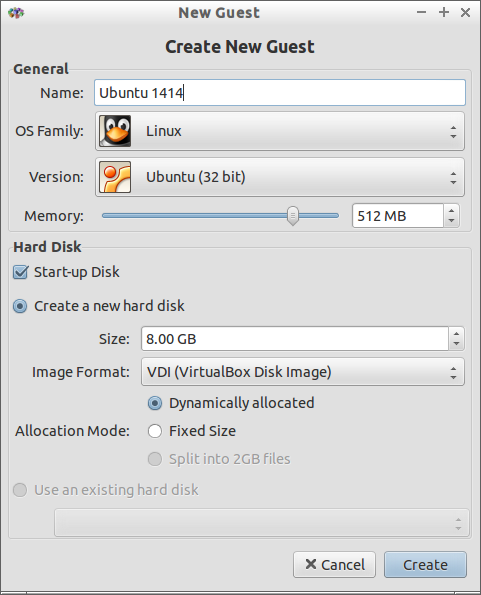Decrease disk size with down arrow
This screenshot has height=595, width=481.
point(456,344)
